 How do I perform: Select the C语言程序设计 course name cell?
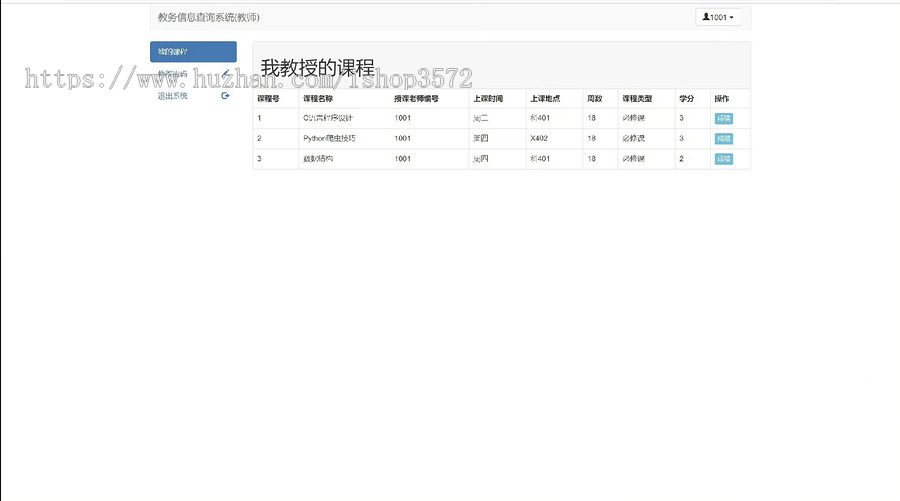[x=328, y=118]
